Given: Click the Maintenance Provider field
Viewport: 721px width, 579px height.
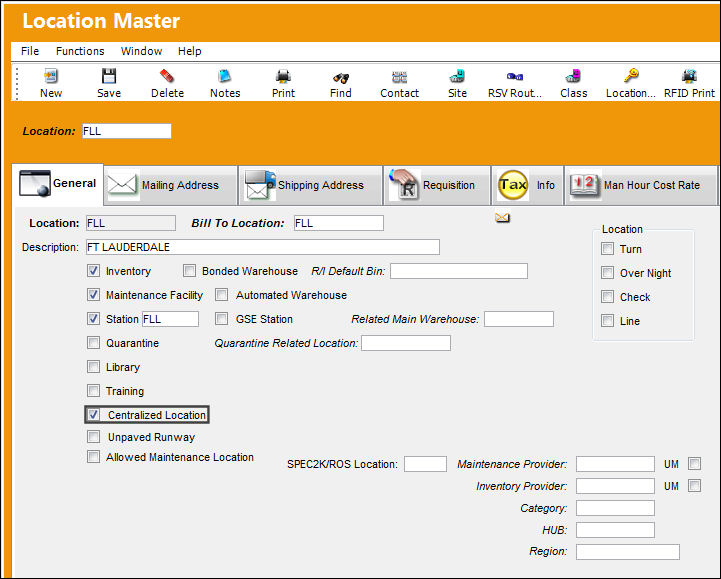Looking at the screenshot, I should tap(615, 464).
